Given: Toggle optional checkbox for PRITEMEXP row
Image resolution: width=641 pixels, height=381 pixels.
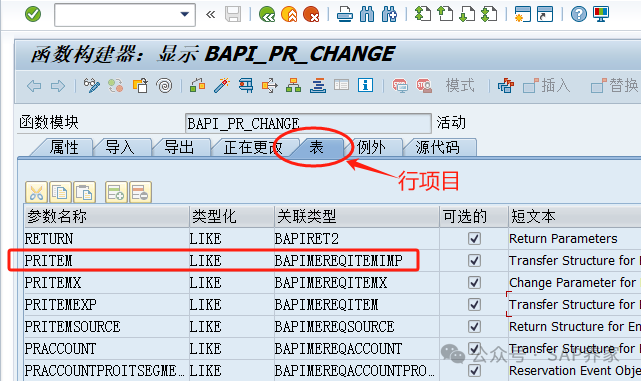Looking at the screenshot, I should point(474,305).
